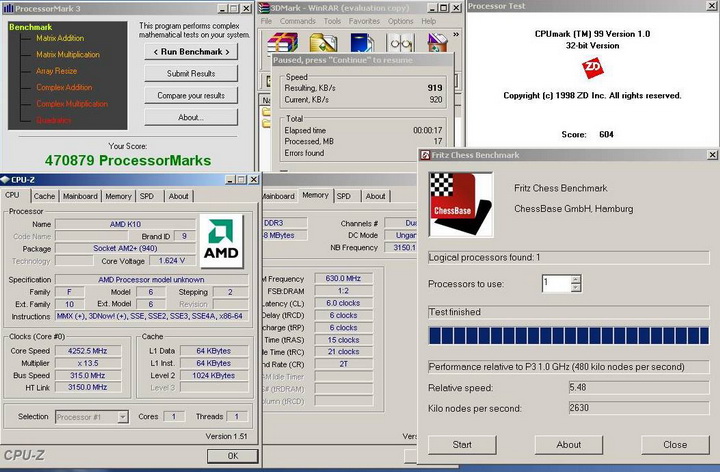This screenshot has width=720, height=472.
Task: Open the Tools menu in WinRAR
Action: 332,21
